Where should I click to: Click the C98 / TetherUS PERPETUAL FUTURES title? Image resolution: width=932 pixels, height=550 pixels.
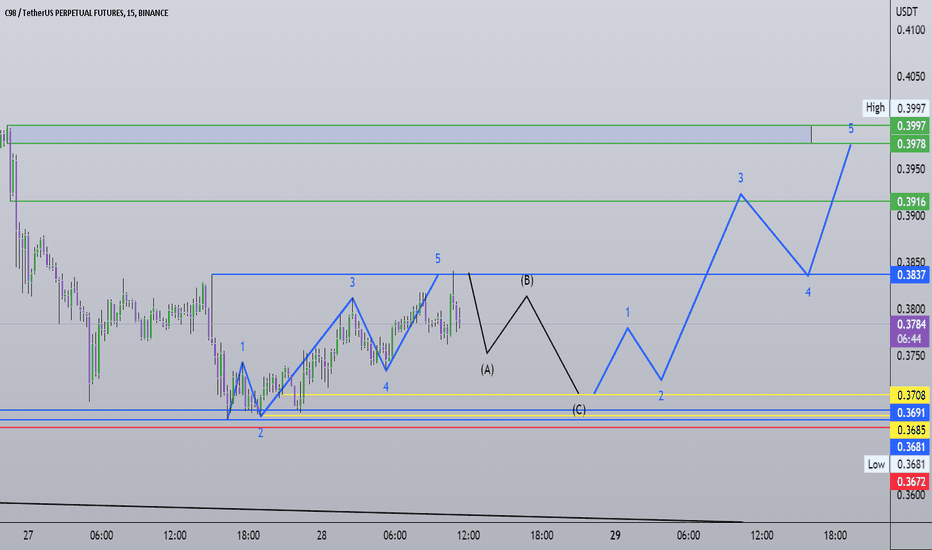[x=86, y=12]
